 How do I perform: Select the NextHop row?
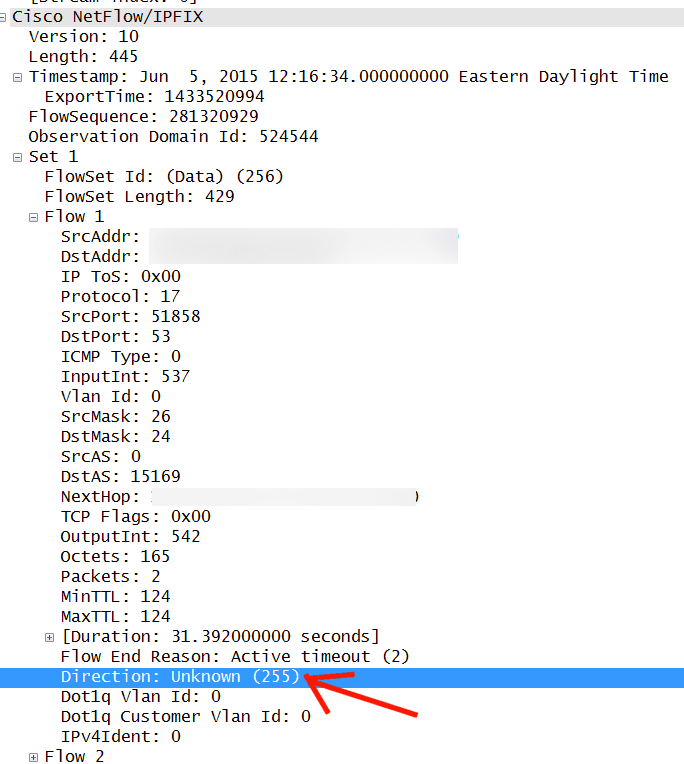coord(240,497)
